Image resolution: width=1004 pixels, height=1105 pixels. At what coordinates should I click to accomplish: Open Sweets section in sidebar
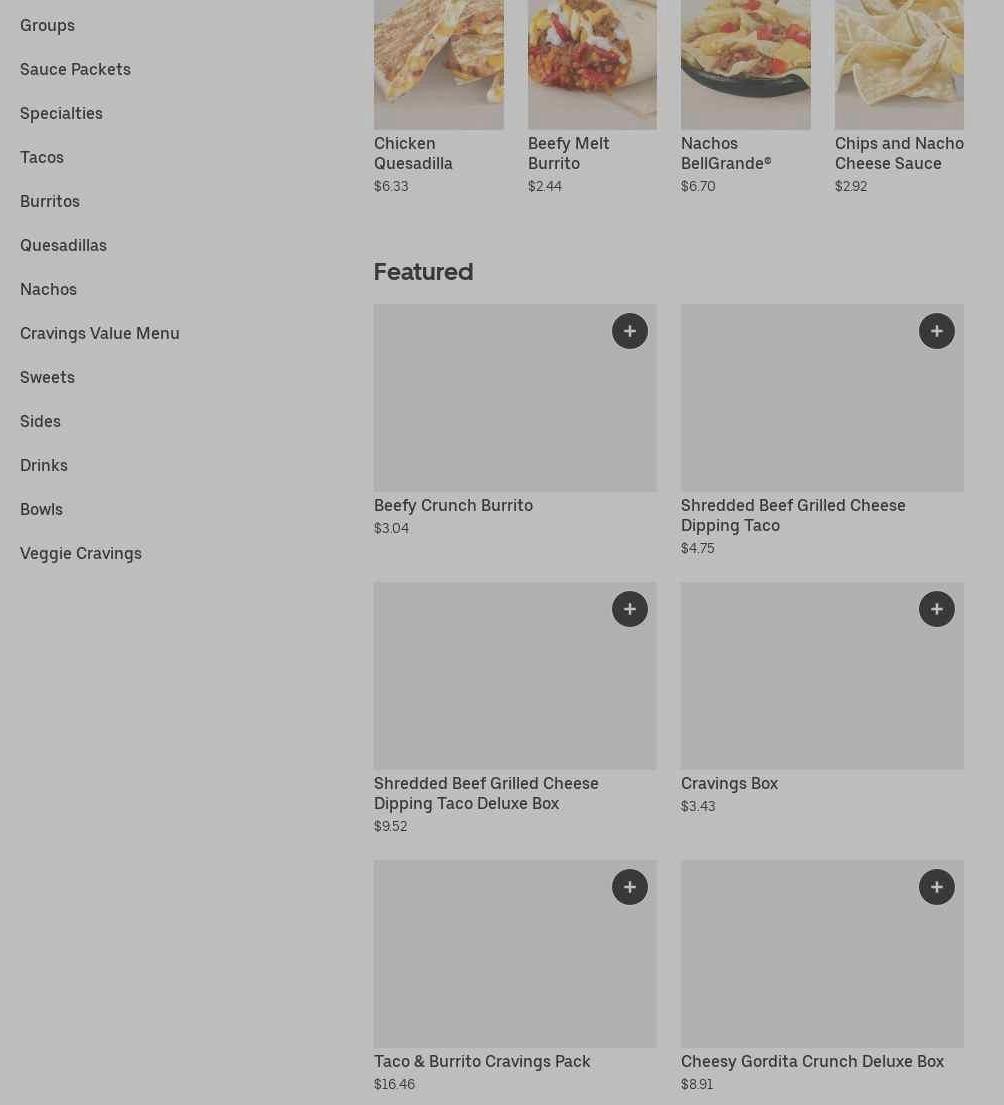[47, 377]
